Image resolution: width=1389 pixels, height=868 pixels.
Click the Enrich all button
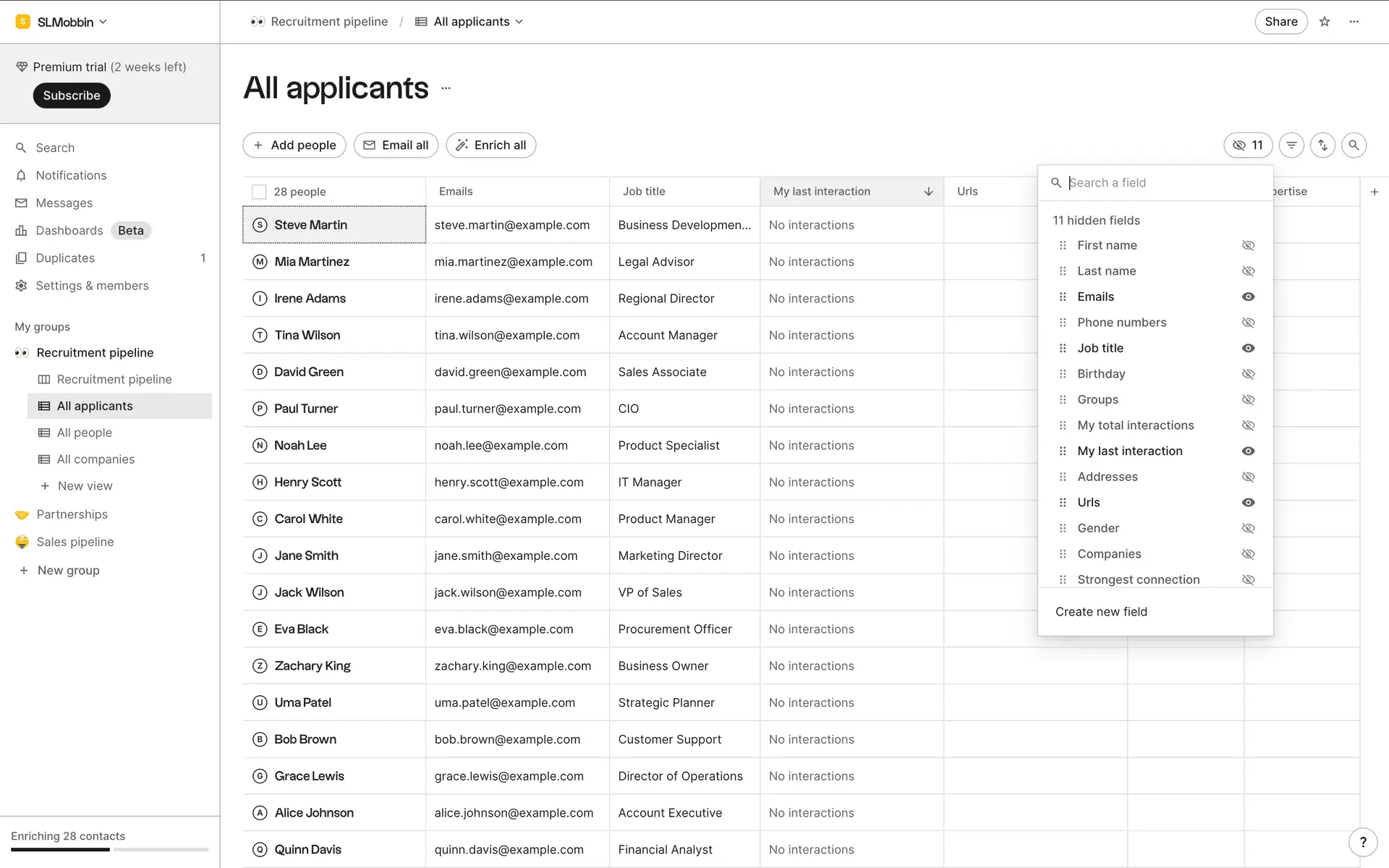pos(491,145)
